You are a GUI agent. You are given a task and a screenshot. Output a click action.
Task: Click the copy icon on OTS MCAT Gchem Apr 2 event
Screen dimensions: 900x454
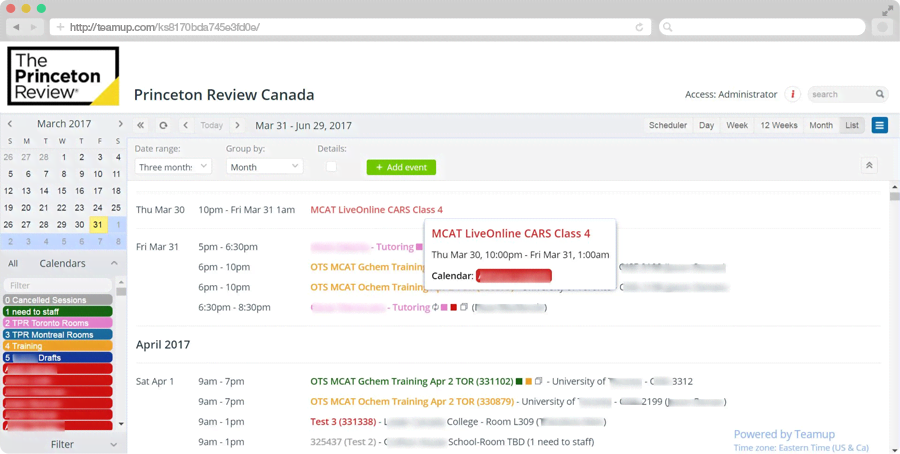[x=538, y=381]
